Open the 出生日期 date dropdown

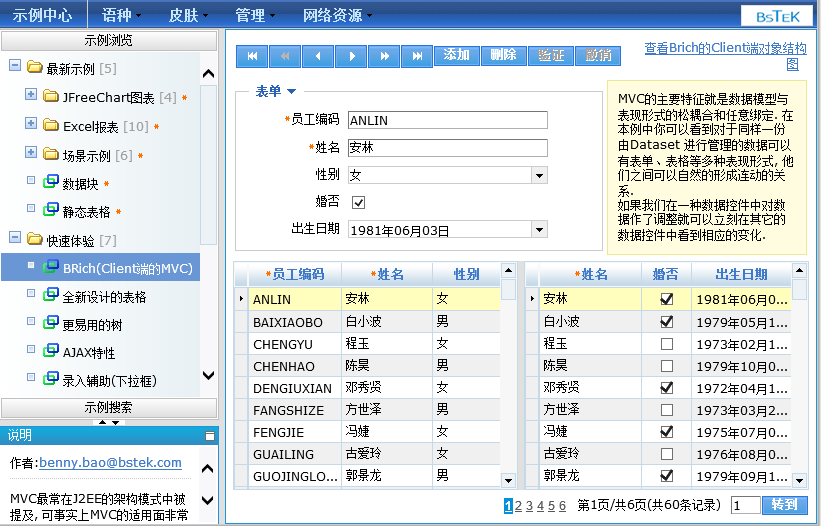[539, 230]
